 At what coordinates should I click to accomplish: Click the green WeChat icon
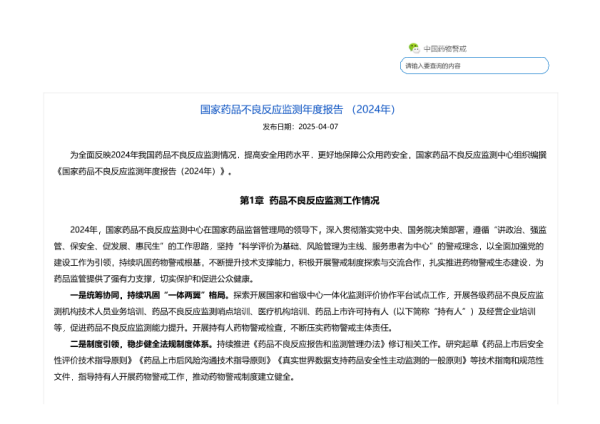[414, 48]
